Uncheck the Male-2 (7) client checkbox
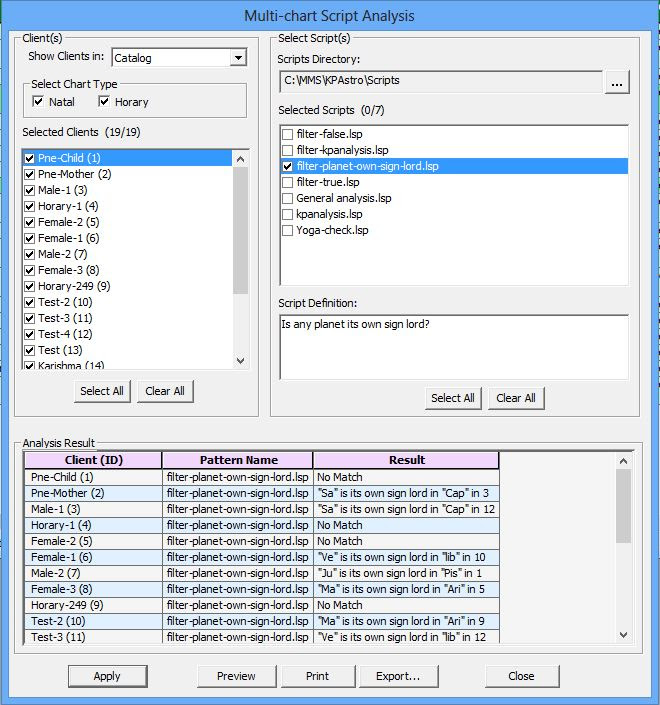The height and width of the screenshot is (705, 660). (30, 254)
